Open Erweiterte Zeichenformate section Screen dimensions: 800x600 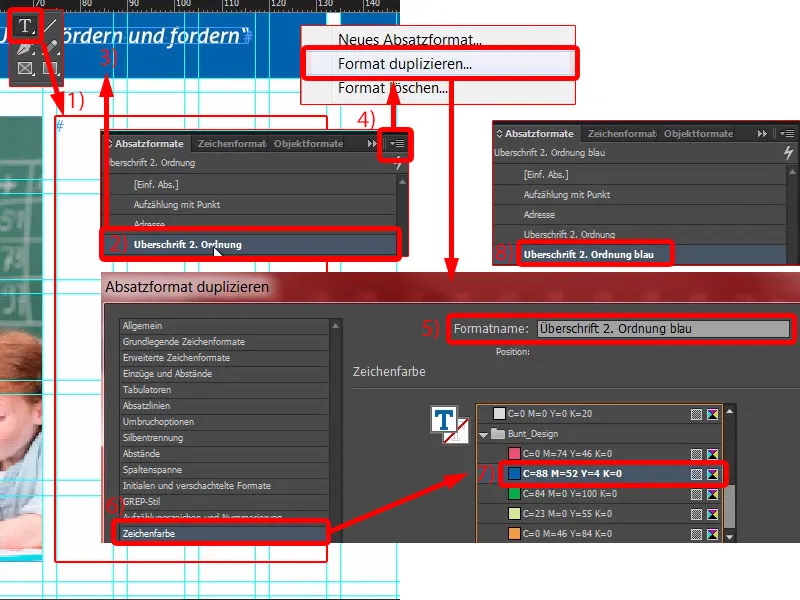(x=224, y=358)
